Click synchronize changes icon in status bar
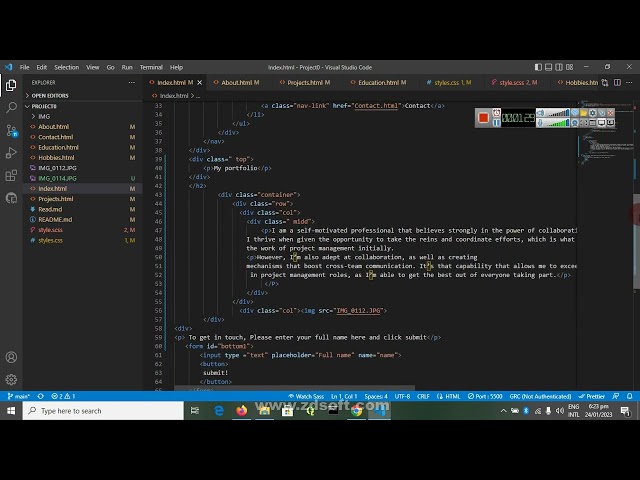The image size is (640, 480). click(40, 396)
